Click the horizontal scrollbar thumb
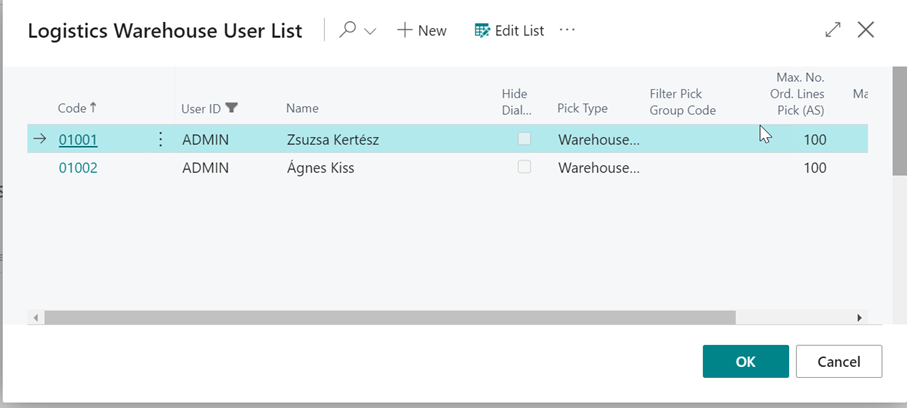 click(390, 317)
